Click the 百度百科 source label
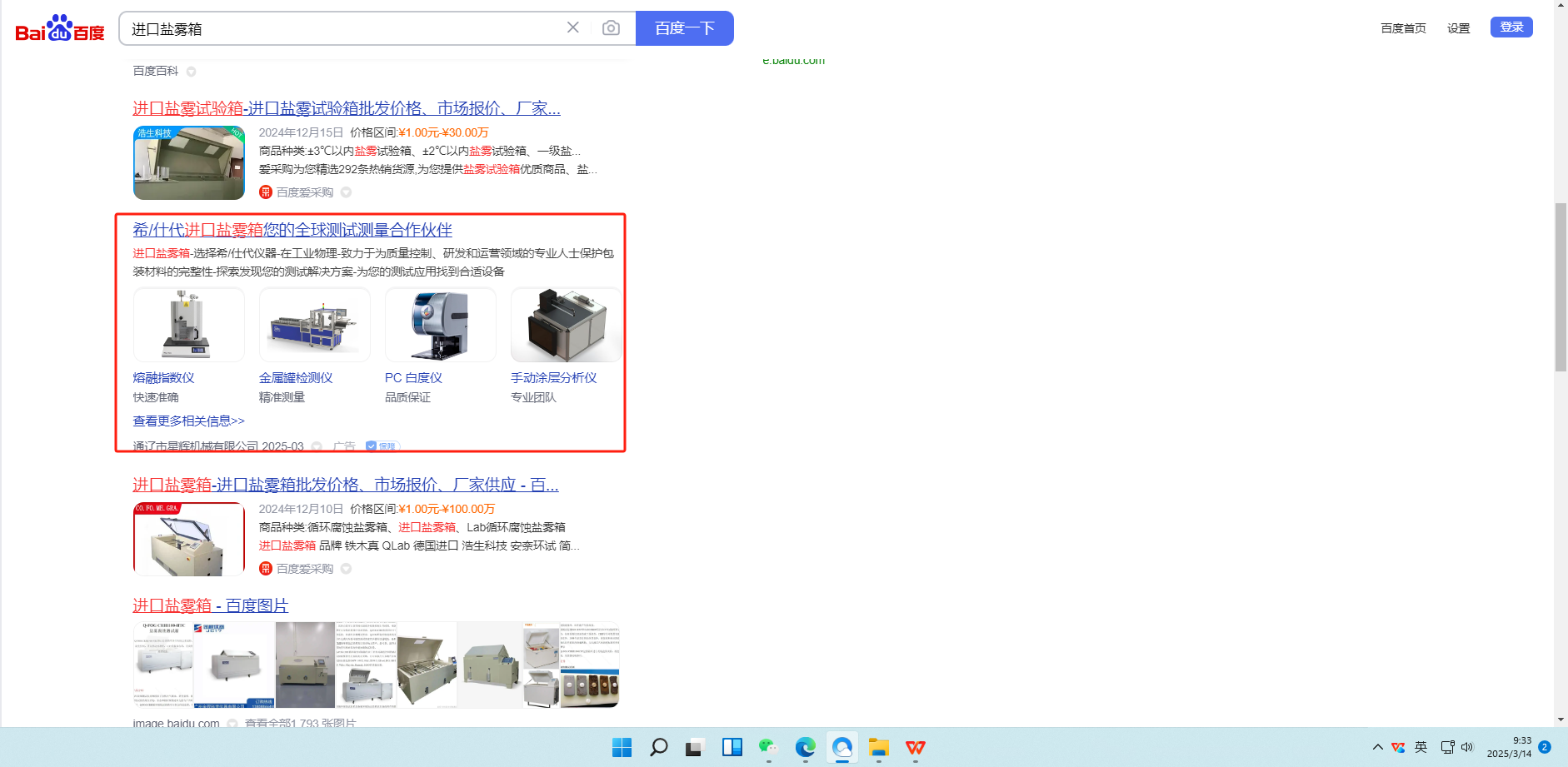The width and height of the screenshot is (1568, 767). click(x=156, y=71)
